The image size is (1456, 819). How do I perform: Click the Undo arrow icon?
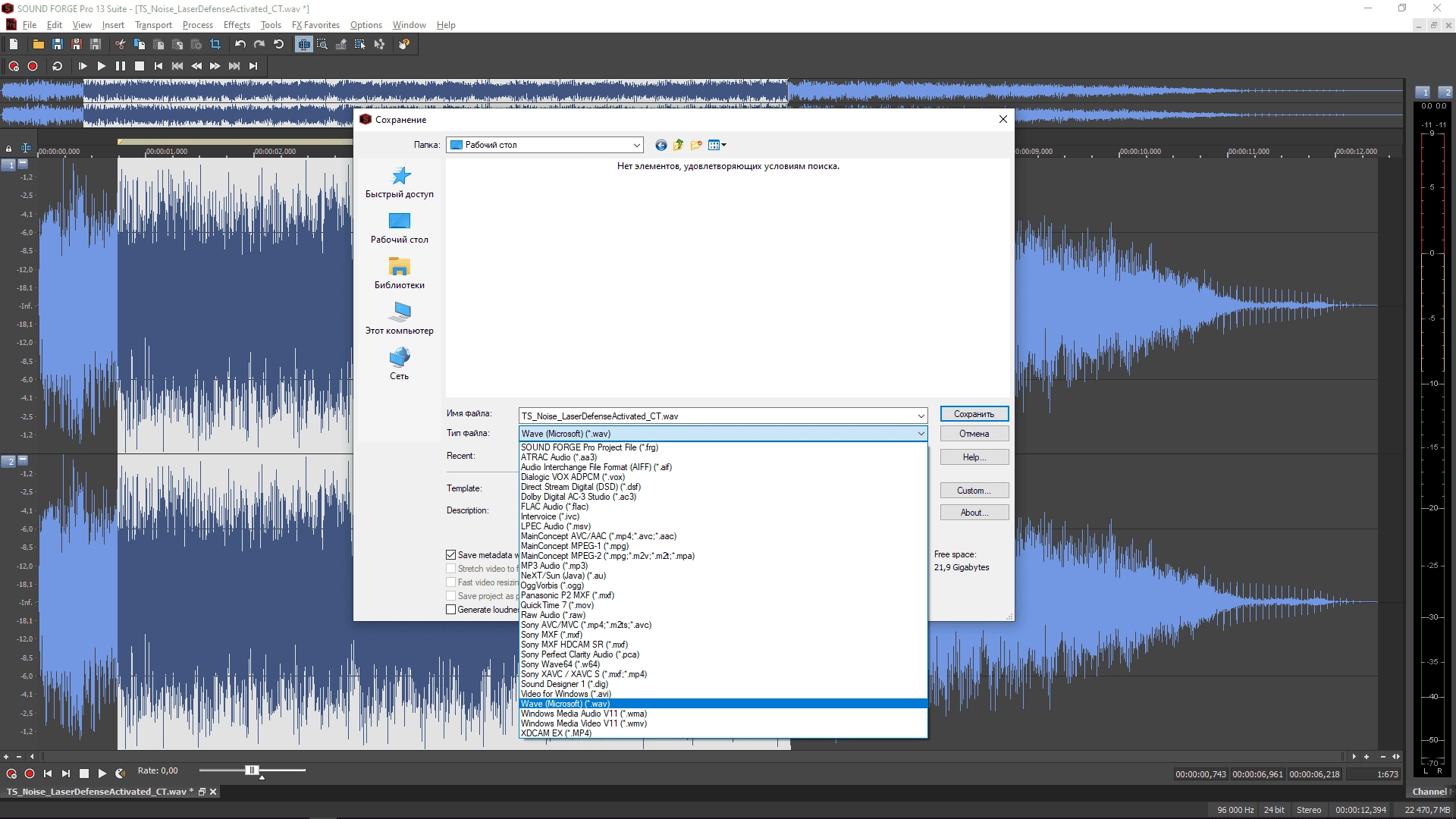tap(240, 45)
